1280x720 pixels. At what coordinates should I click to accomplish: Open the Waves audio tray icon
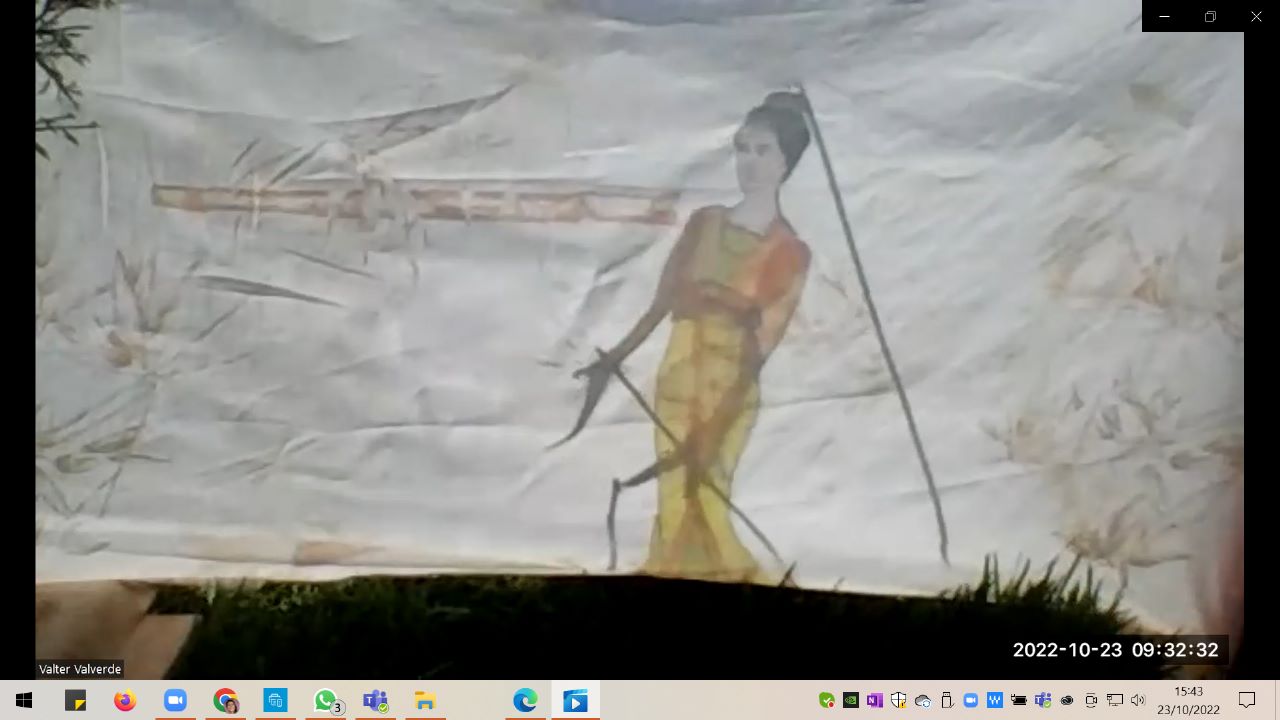click(x=995, y=700)
